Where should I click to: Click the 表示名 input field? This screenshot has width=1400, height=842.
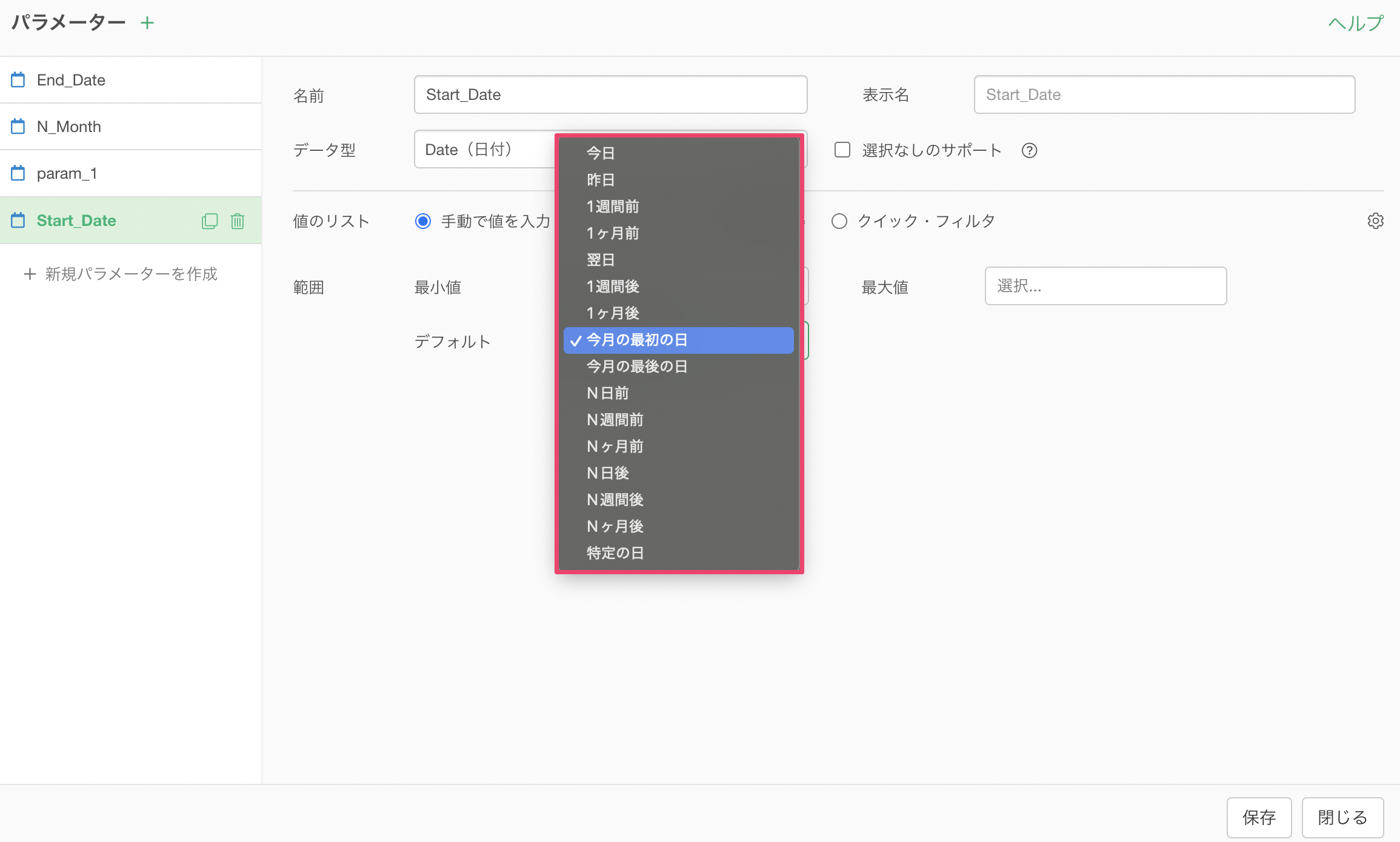(x=1164, y=94)
